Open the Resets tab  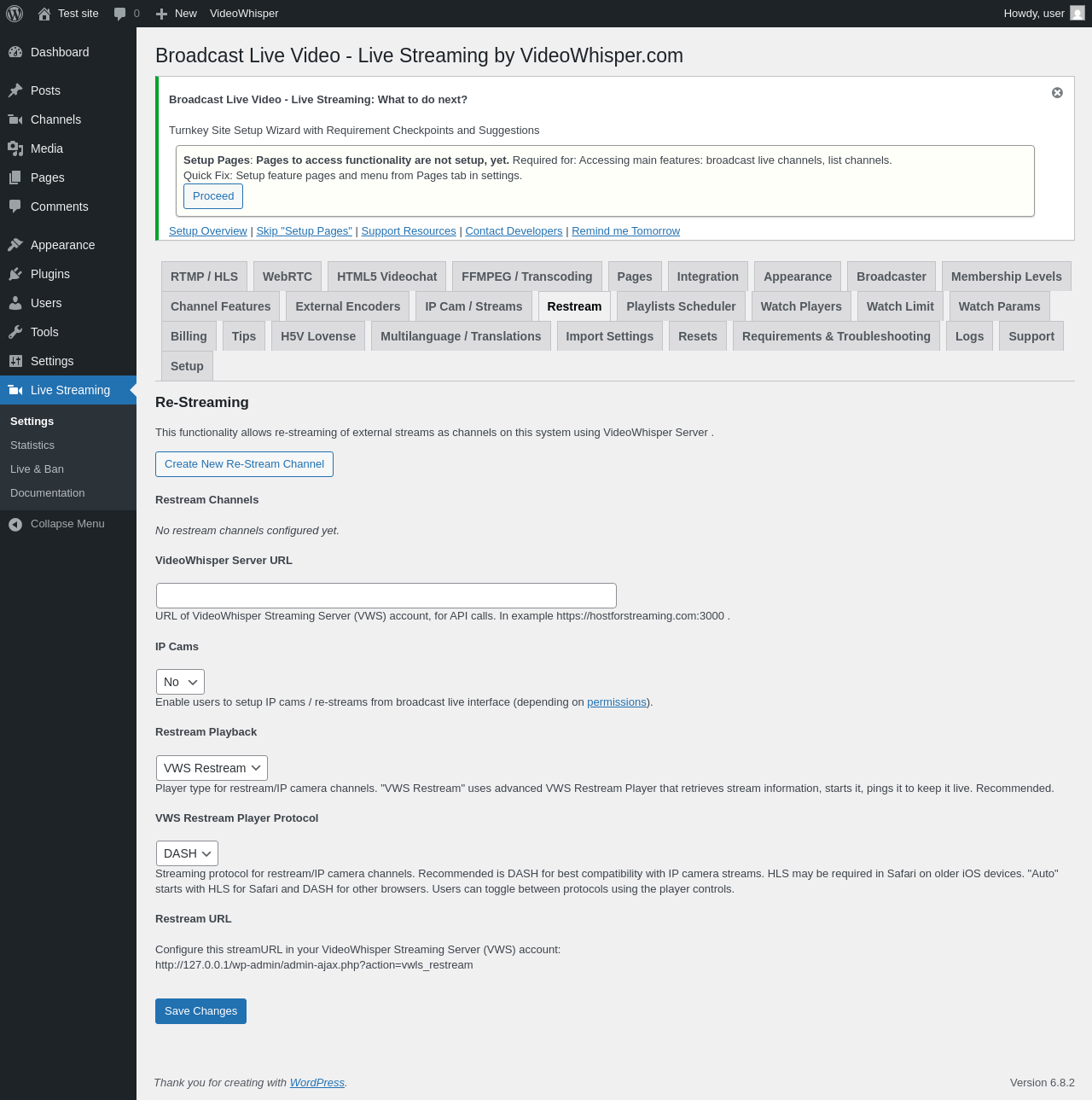tap(698, 336)
